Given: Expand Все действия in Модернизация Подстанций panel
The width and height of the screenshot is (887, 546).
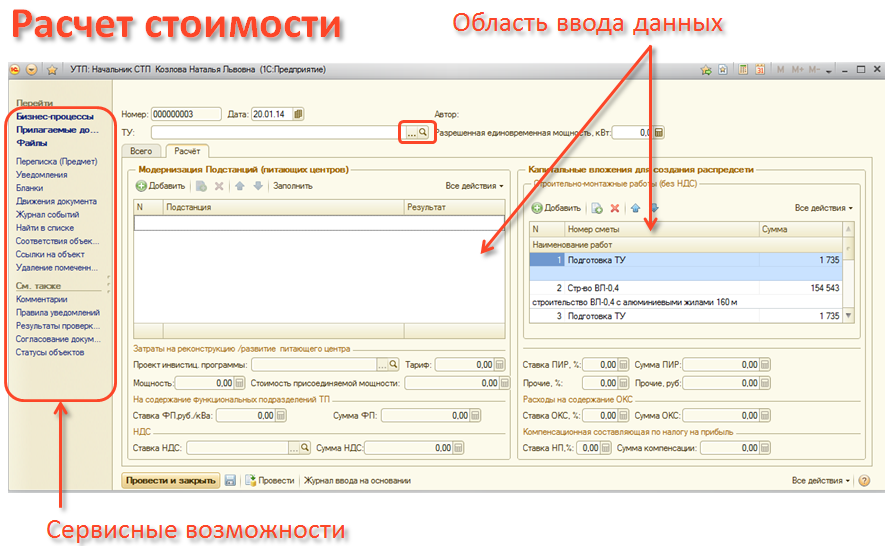Looking at the screenshot, I should (474, 186).
